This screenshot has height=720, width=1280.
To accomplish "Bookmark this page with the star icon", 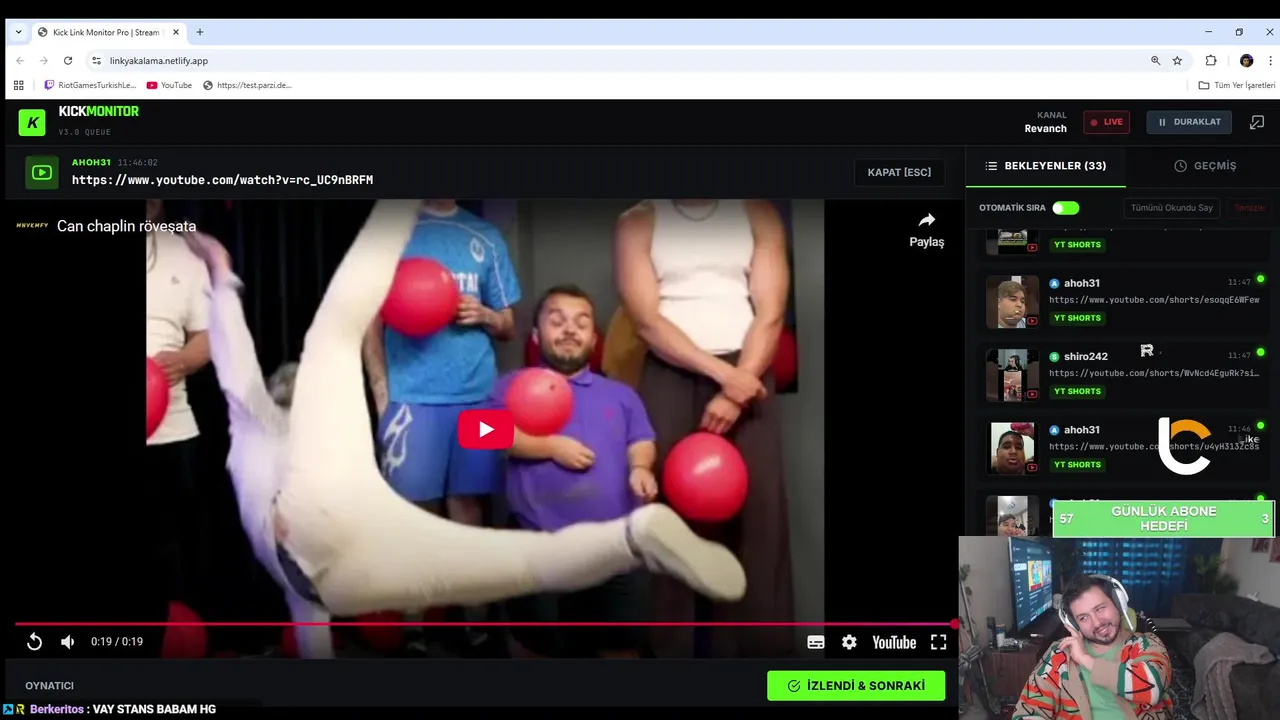I will (x=1177, y=61).
